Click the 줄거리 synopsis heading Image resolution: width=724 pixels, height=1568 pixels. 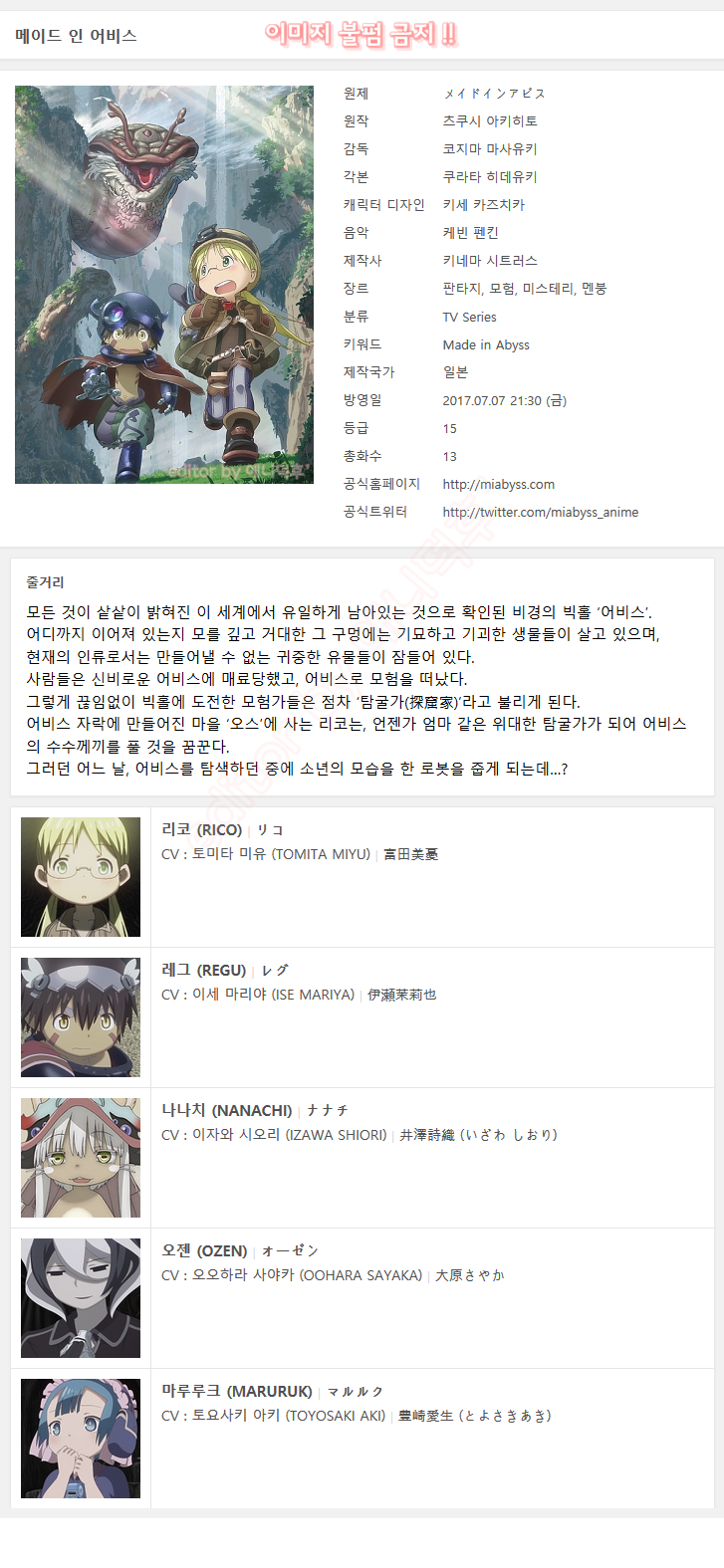pos(45,581)
